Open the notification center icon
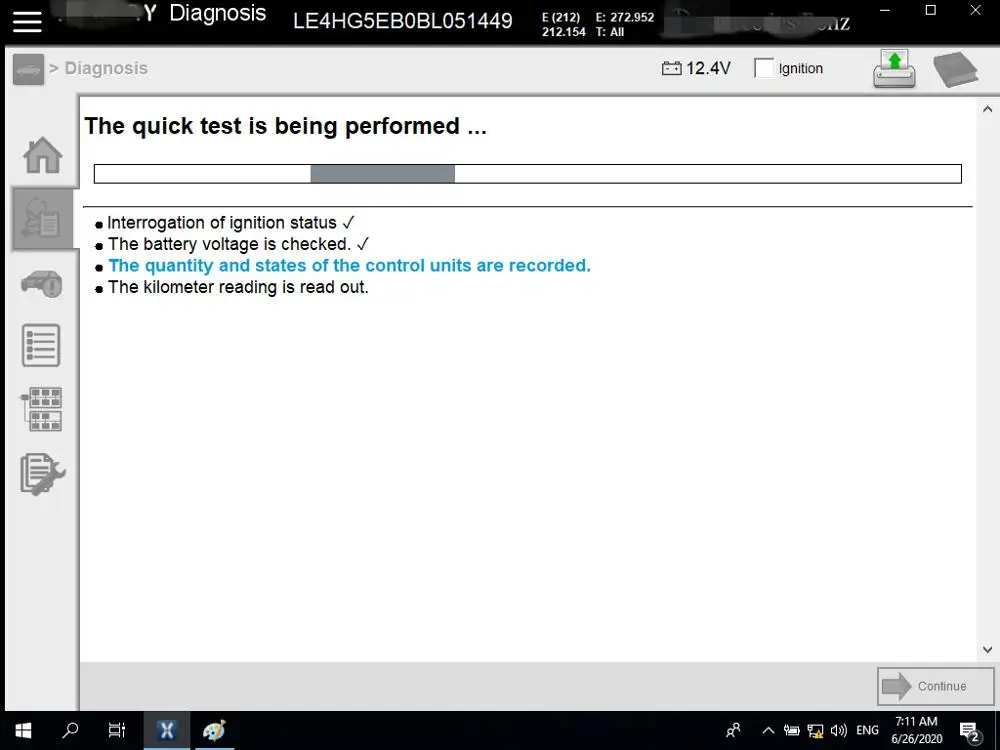This screenshot has width=1000, height=750. pyautogui.click(x=969, y=732)
